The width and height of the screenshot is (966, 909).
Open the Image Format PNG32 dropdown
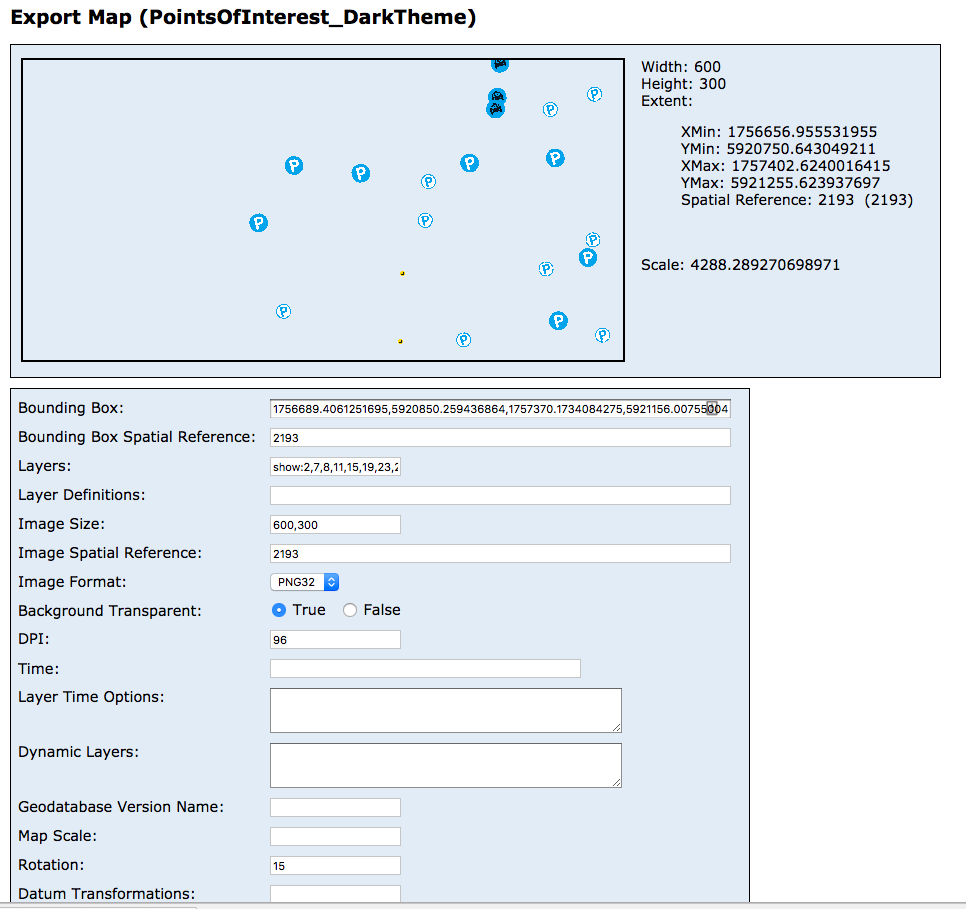coord(304,582)
